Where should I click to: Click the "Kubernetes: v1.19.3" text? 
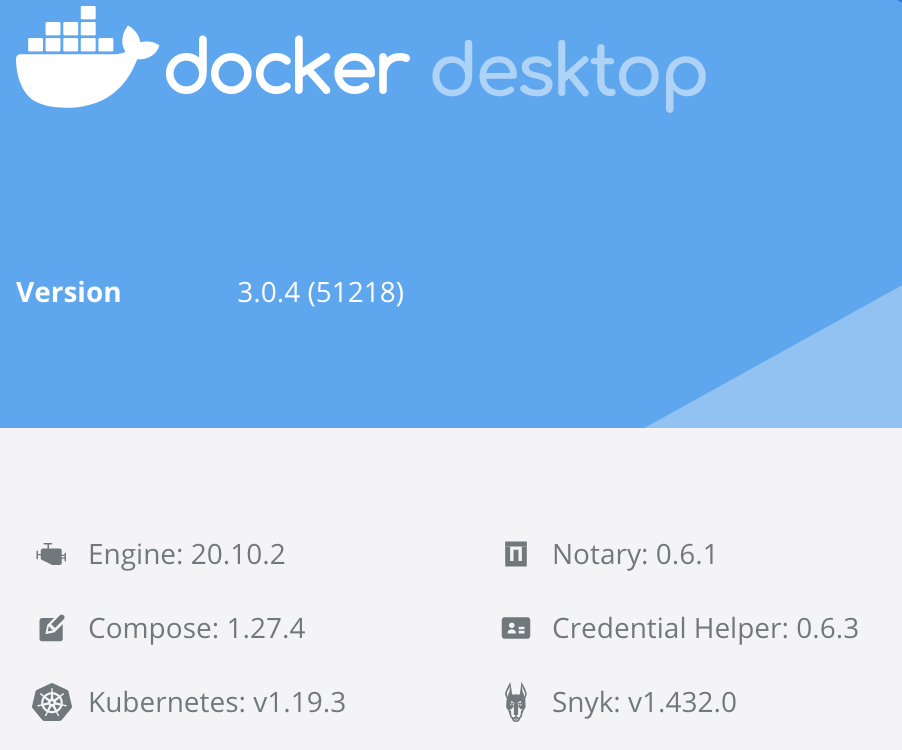(217, 702)
